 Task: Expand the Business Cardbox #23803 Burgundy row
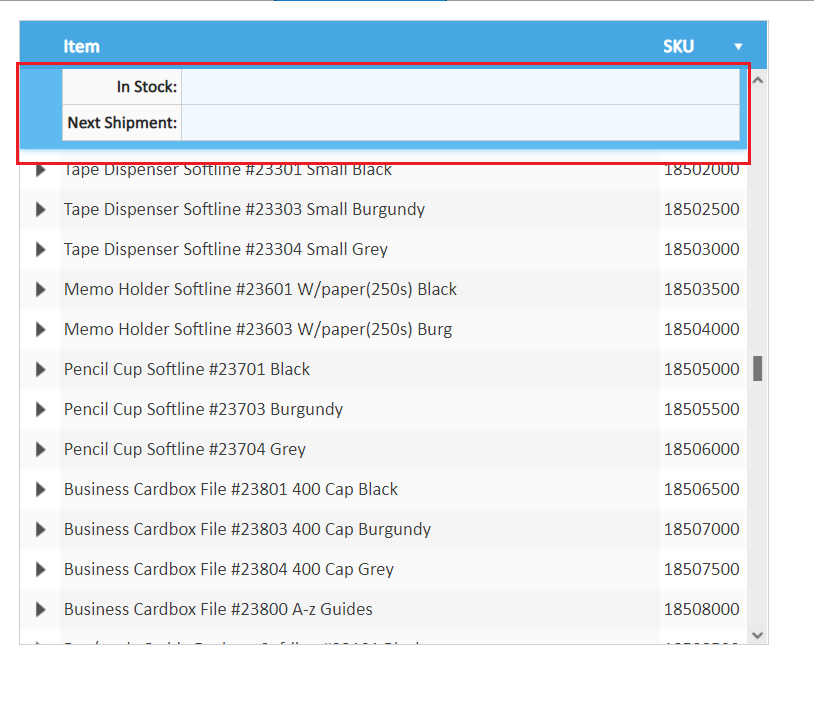click(x=40, y=529)
